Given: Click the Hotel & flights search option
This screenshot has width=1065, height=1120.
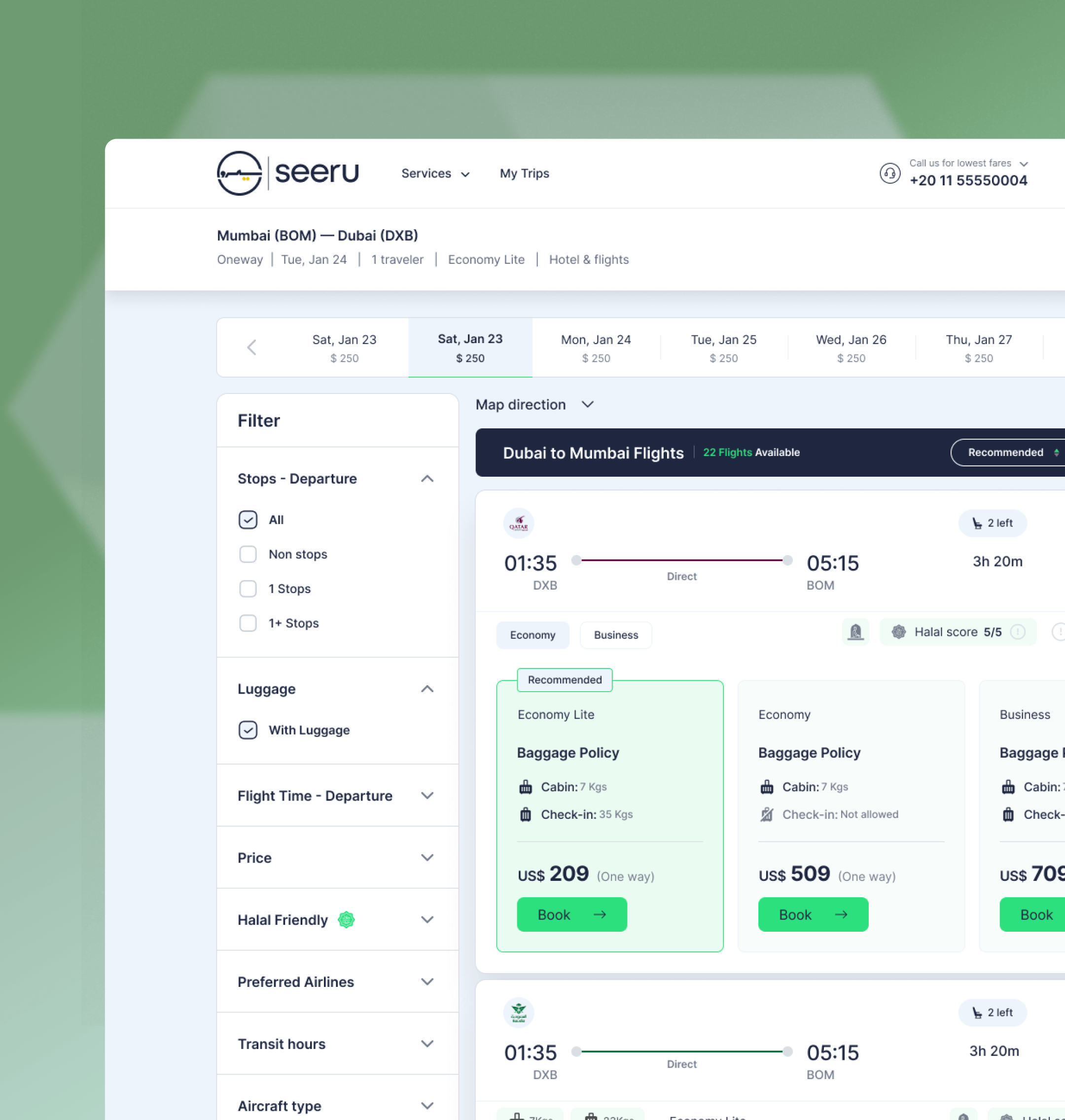Looking at the screenshot, I should click(x=589, y=259).
